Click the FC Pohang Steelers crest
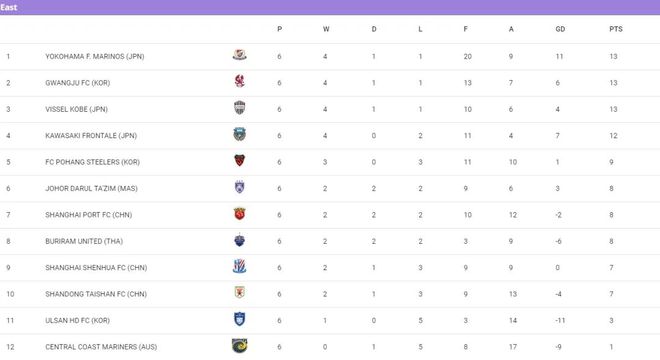 (x=240, y=160)
